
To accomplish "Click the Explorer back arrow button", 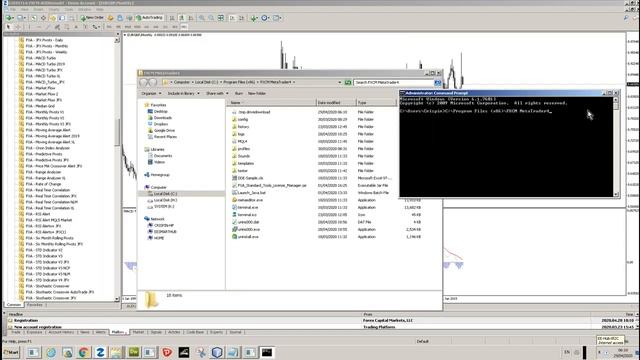I will [143, 82].
